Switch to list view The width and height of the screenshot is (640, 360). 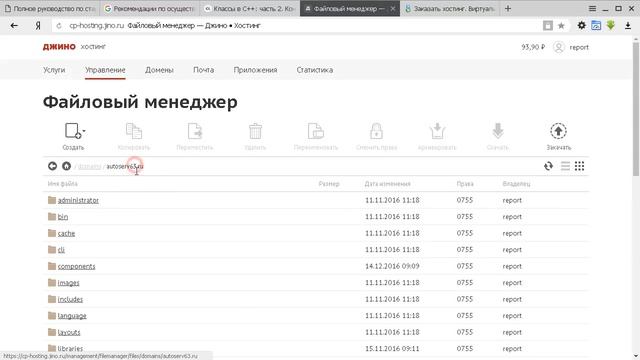[x=565, y=166]
